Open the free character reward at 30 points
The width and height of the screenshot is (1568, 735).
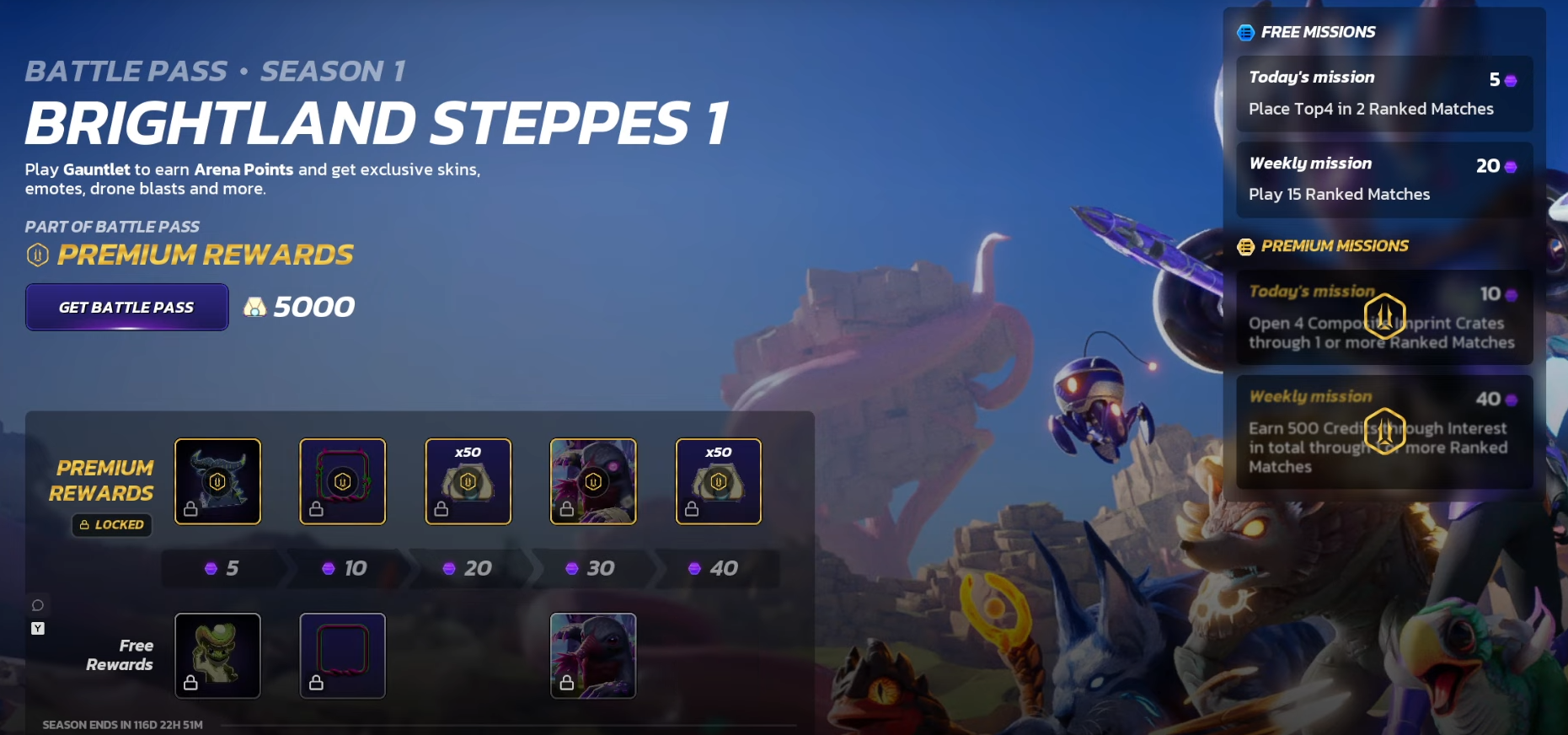[593, 656]
